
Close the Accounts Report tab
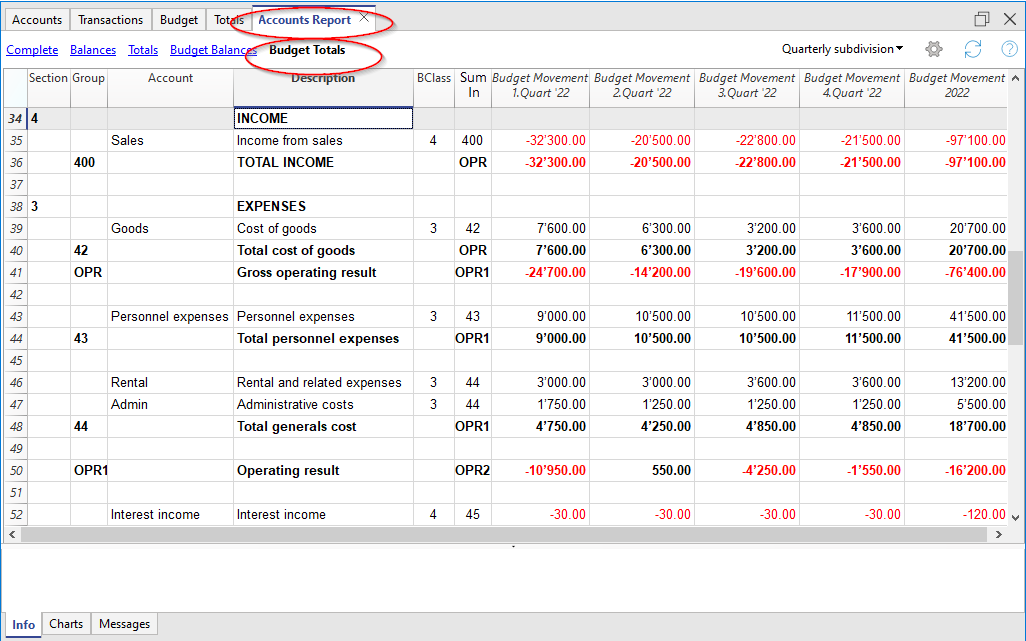coord(362,17)
